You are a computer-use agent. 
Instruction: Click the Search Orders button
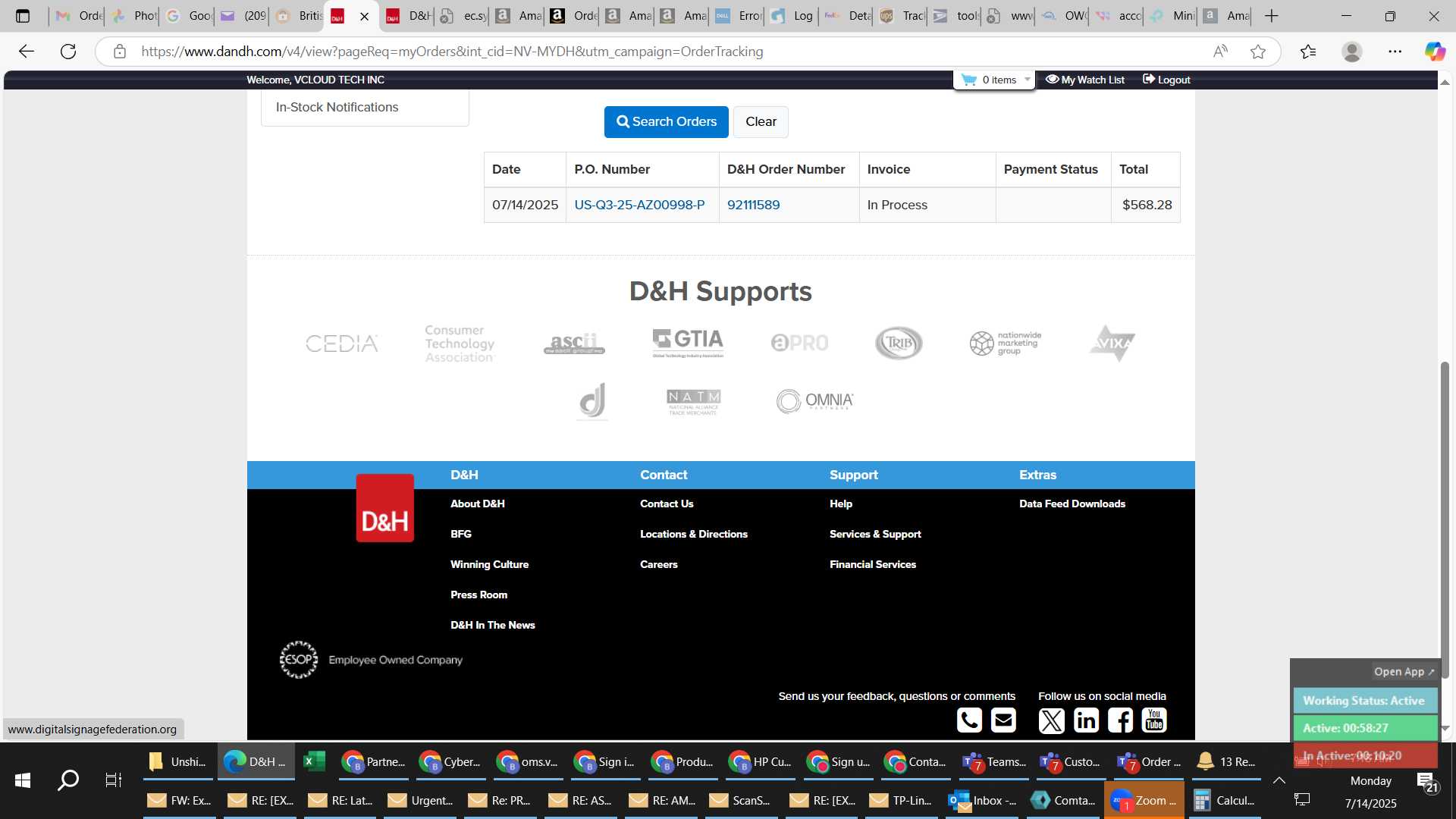666,122
